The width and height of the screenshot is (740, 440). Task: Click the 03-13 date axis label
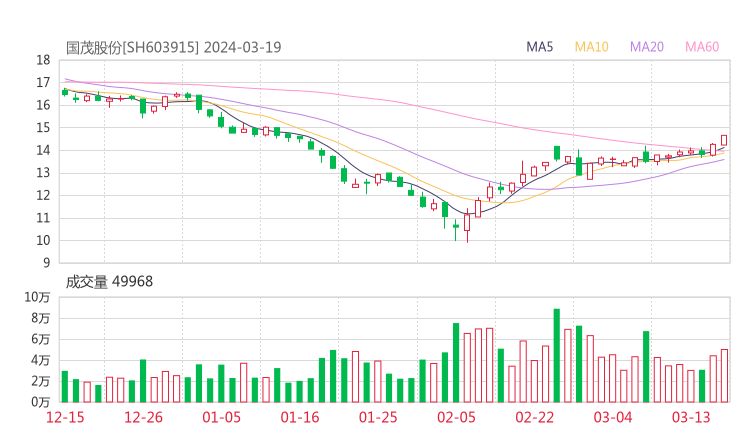pos(691,417)
